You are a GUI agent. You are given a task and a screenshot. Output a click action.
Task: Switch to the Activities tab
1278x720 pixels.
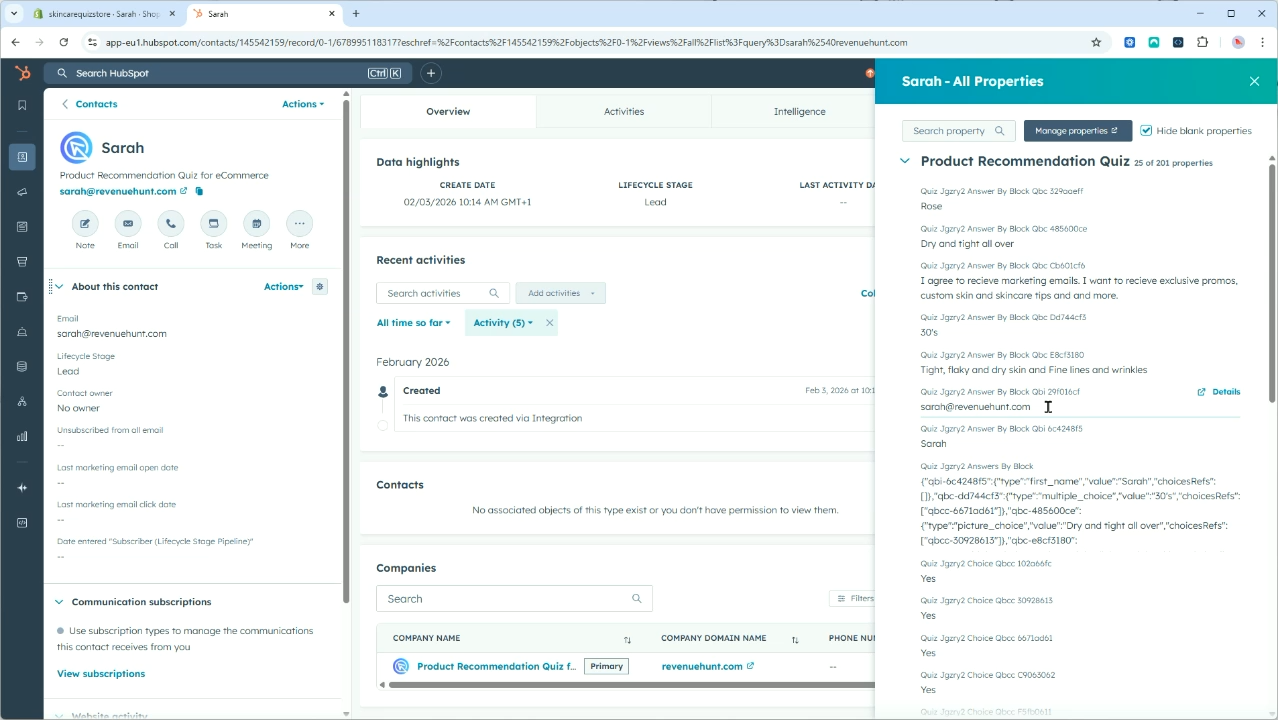coord(623,111)
